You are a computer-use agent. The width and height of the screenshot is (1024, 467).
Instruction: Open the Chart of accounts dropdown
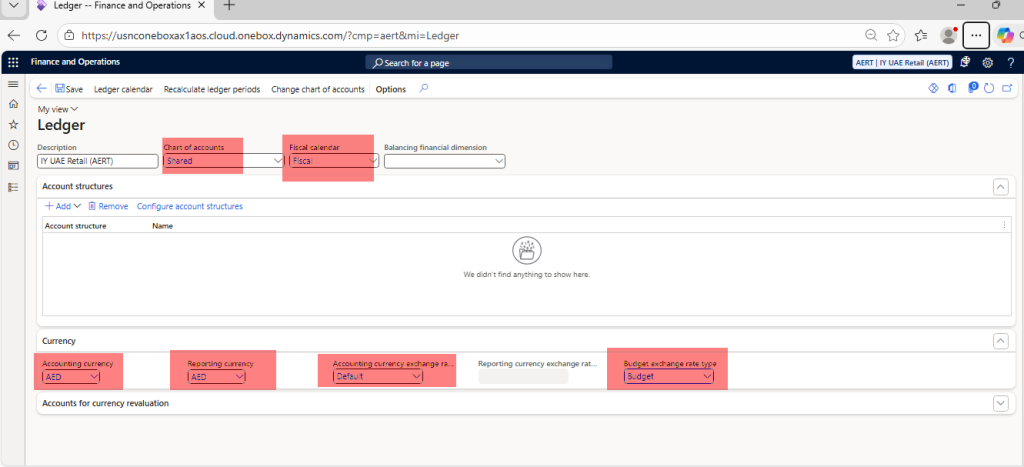pyautogui.click(x=278, y=161)
